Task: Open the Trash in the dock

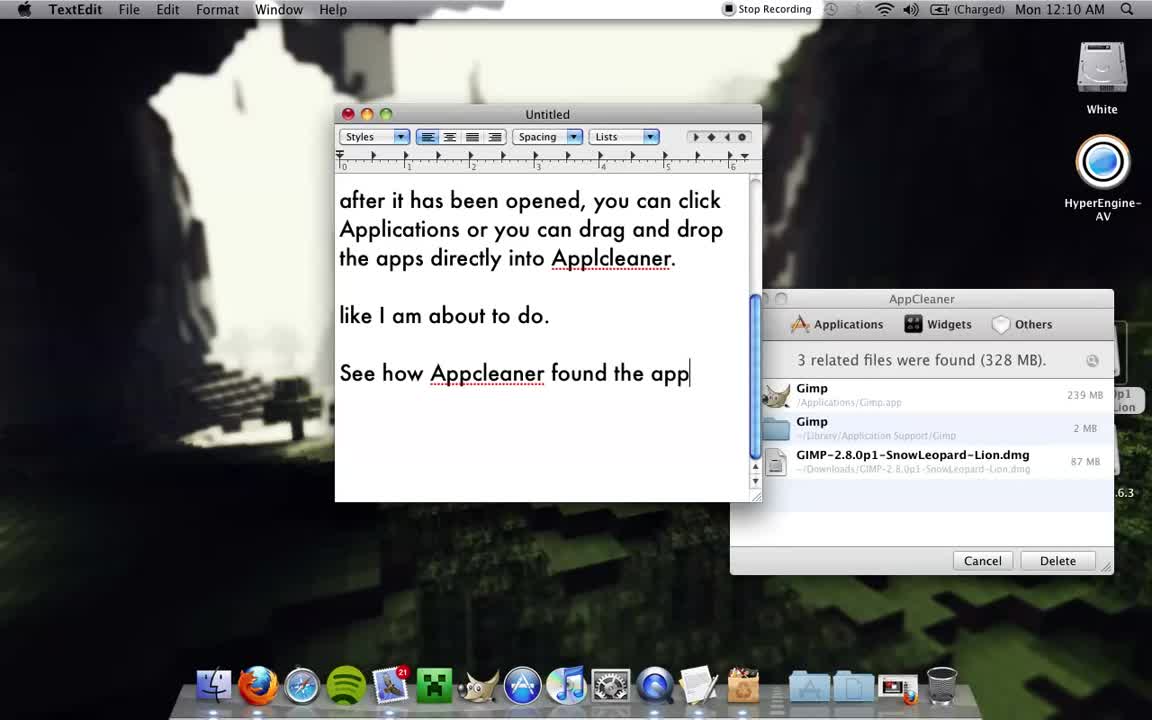Action: point(942,686)
